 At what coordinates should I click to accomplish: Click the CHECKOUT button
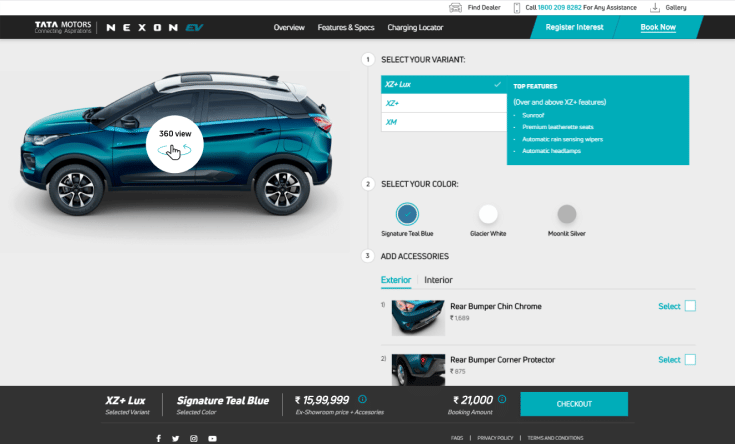574,404
